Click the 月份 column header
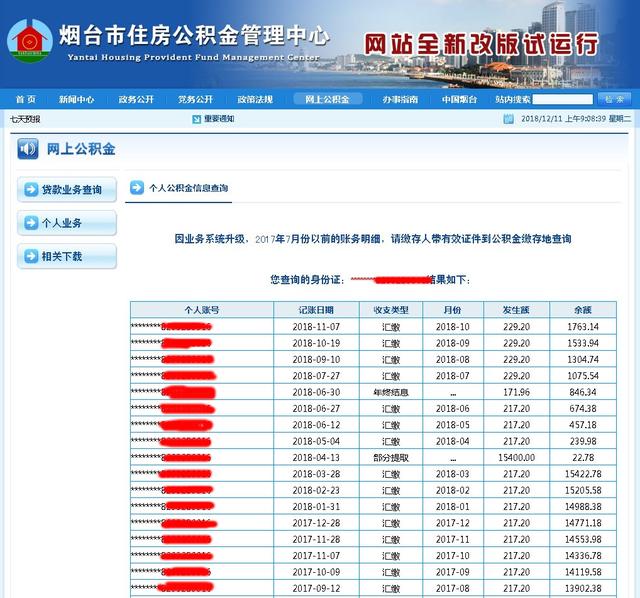Screen dimensions: 640x598 pos(453,310)
